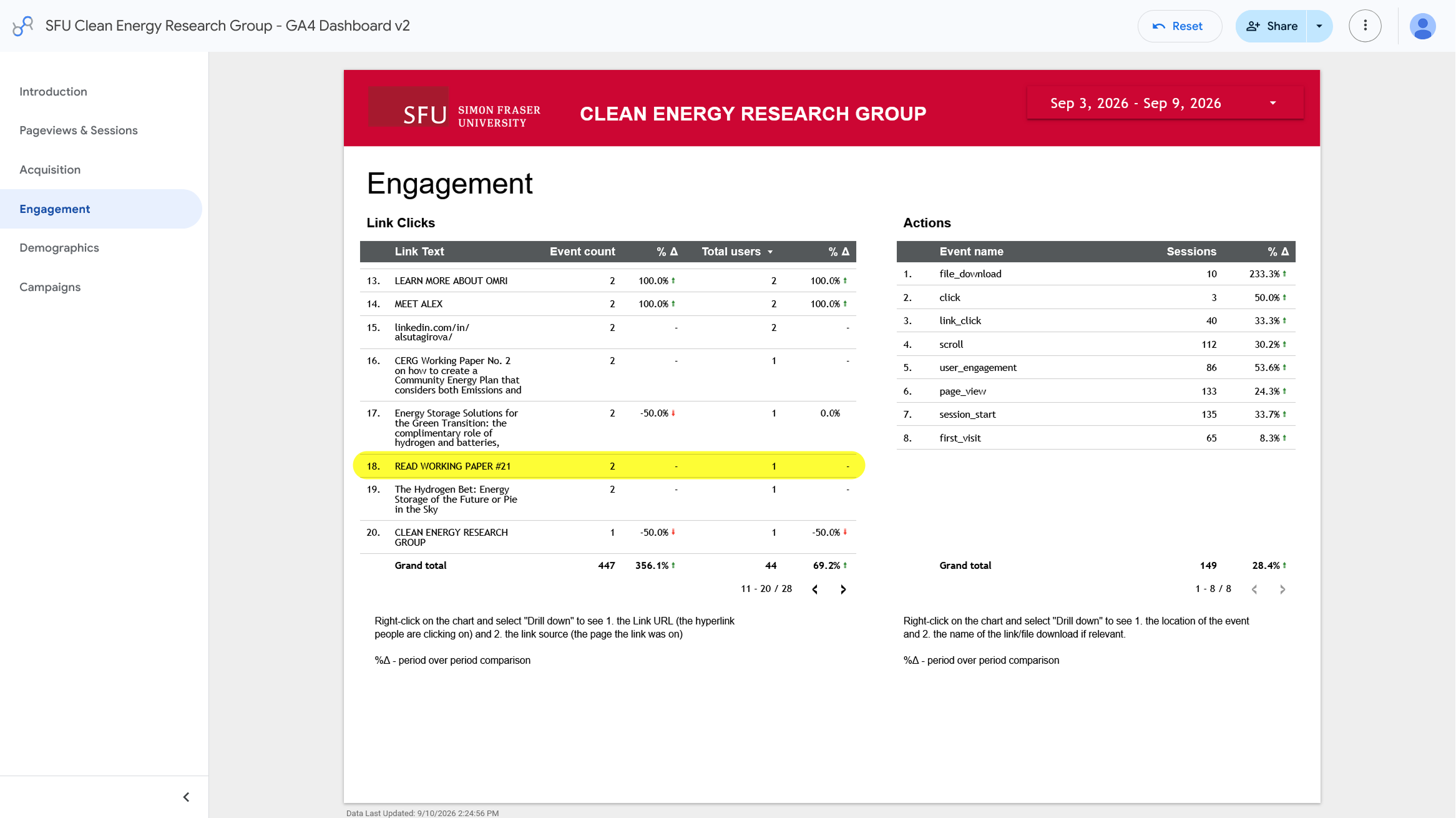The image size is (1456, 818).
Task: Collapse the left navigation panel
Action: 186,797
